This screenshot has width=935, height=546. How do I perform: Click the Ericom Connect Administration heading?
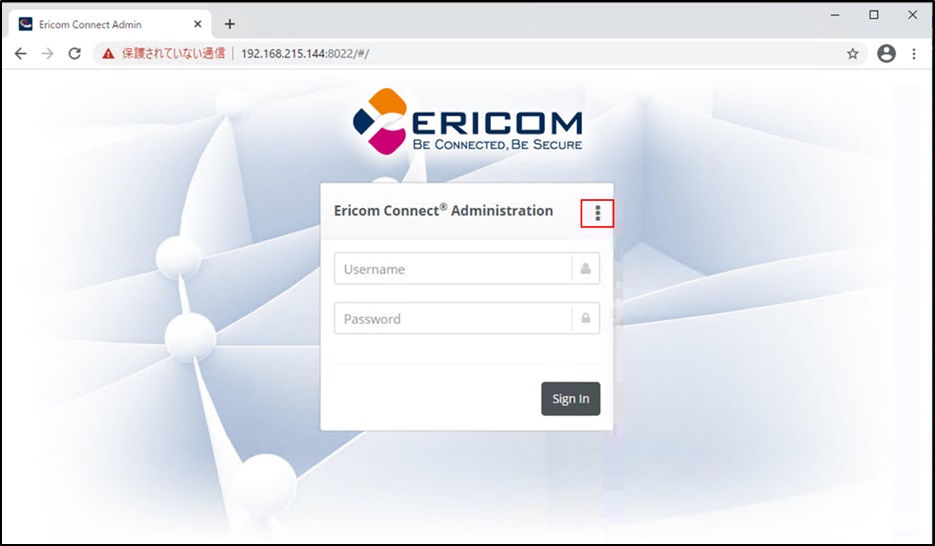tap(443, 210)
